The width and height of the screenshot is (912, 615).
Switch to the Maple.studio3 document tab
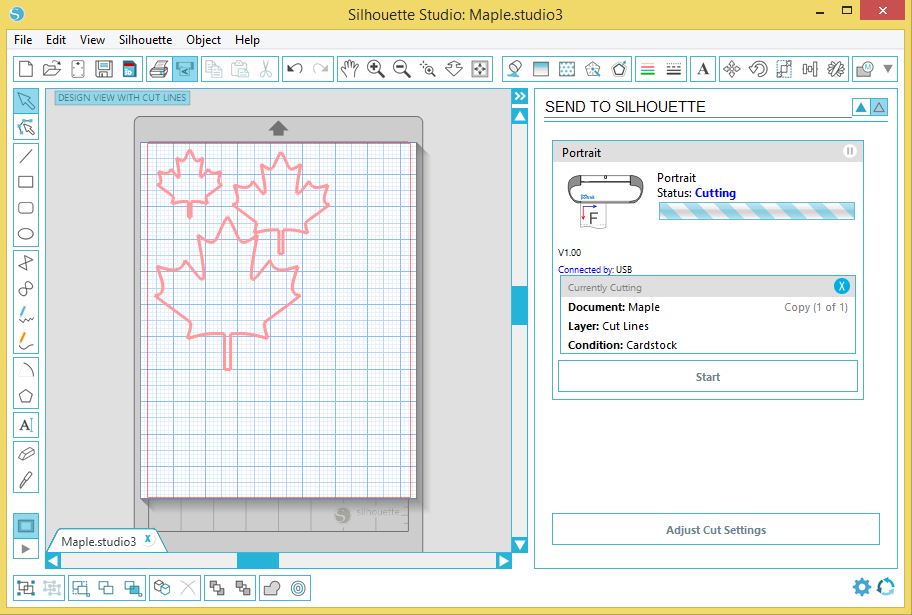[x=98, y=542]
